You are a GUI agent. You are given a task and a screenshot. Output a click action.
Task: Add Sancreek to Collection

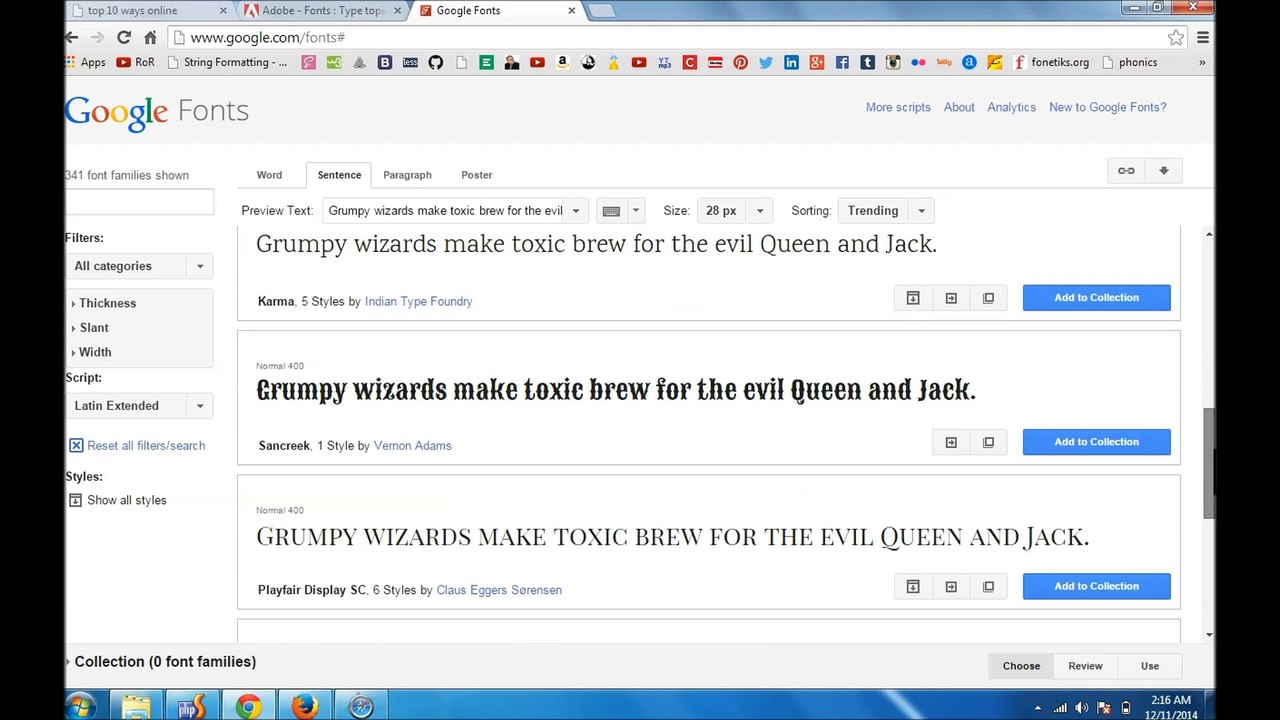tap(1096, 442)
